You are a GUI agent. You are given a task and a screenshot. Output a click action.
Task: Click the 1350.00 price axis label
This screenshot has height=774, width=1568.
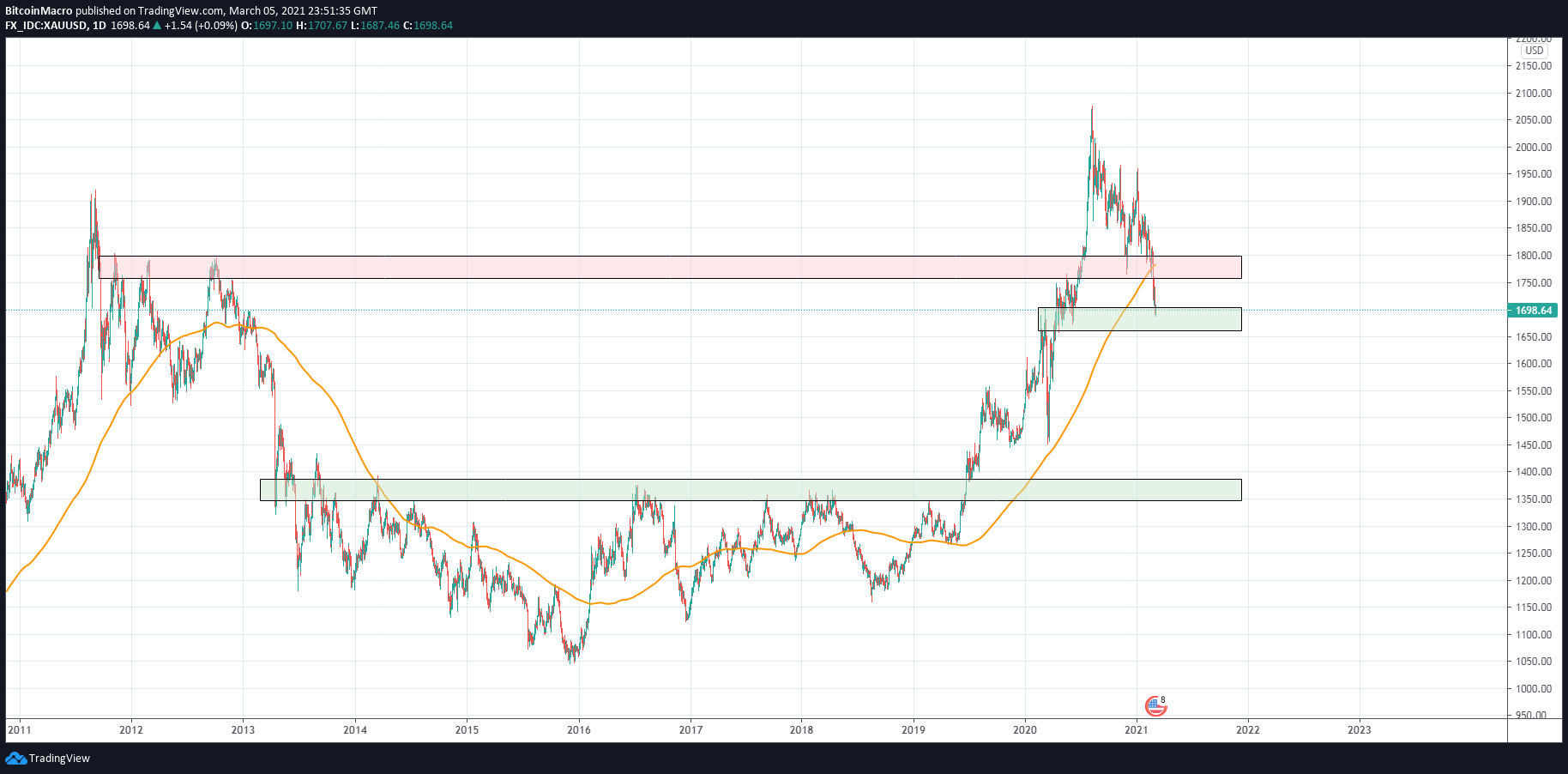pyautogui.click(x=1534, y=499)
